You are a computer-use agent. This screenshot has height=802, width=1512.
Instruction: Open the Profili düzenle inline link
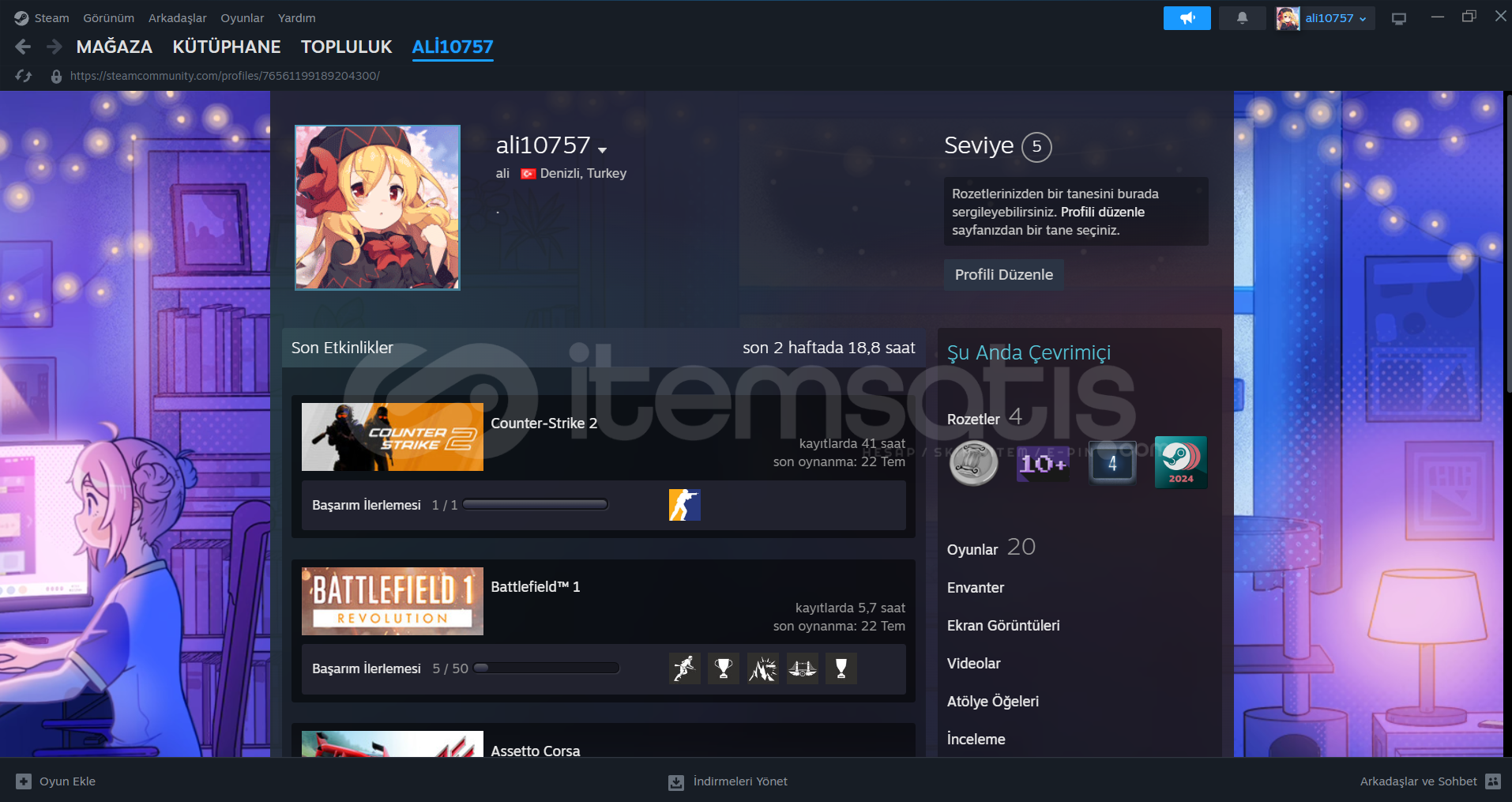click(x=1103, y=212)
